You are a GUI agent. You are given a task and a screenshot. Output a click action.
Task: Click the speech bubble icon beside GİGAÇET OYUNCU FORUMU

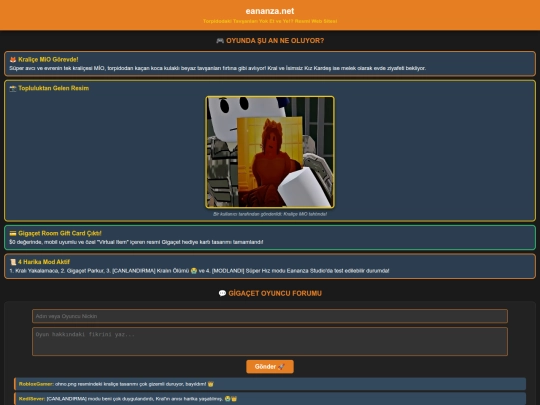222,293
